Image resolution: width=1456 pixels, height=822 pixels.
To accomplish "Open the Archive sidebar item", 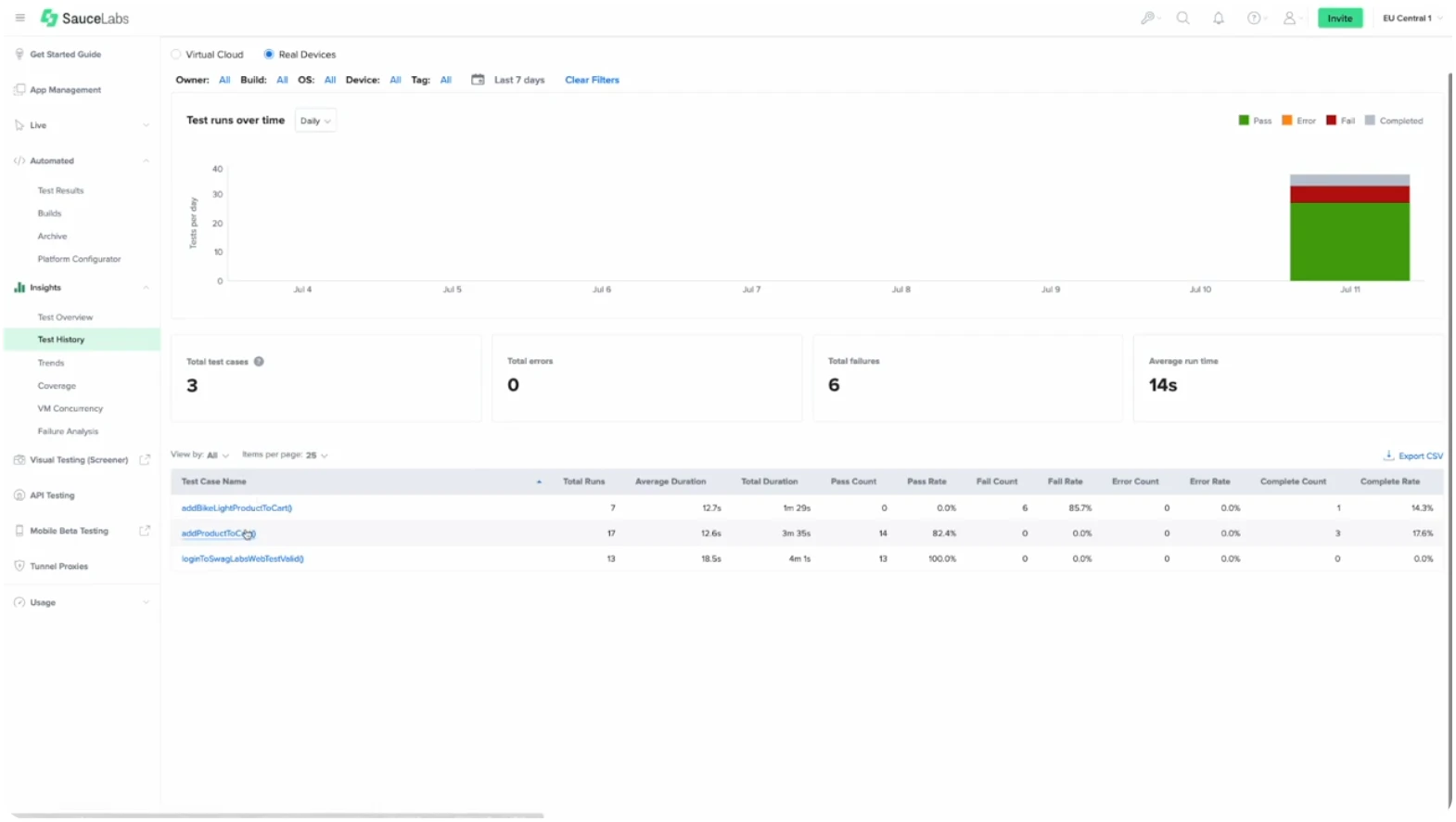I will point(52,236).
